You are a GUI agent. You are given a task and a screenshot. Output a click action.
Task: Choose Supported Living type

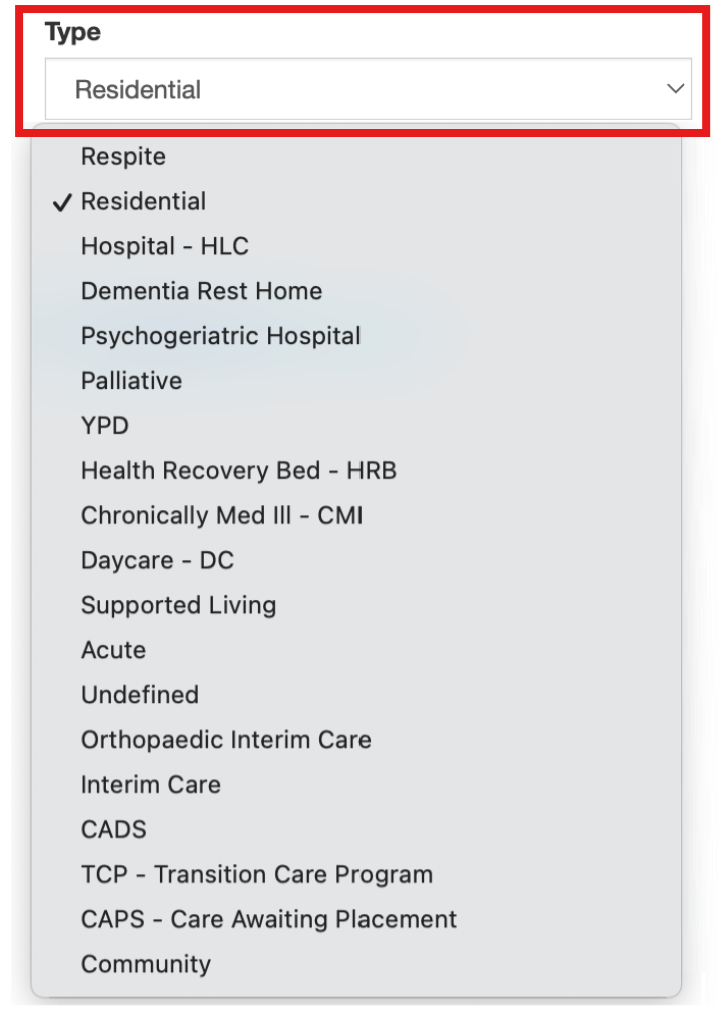tap(178, 605)
